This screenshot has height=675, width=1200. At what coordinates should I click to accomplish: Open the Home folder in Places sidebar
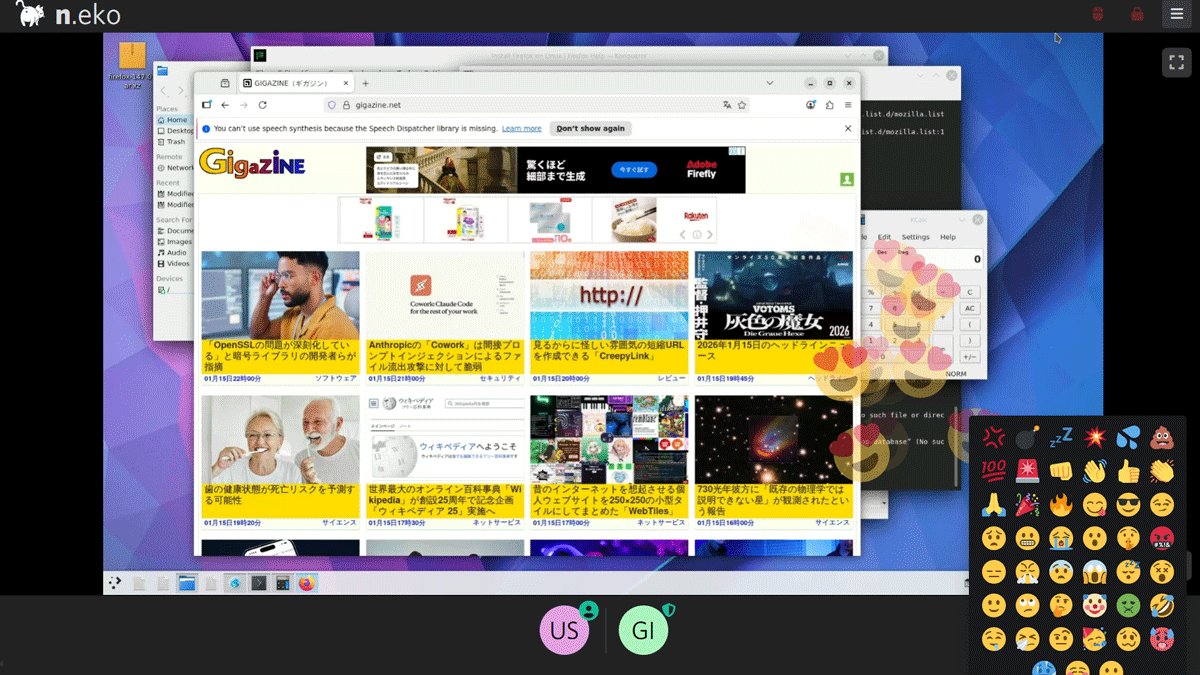coord(176,120)
